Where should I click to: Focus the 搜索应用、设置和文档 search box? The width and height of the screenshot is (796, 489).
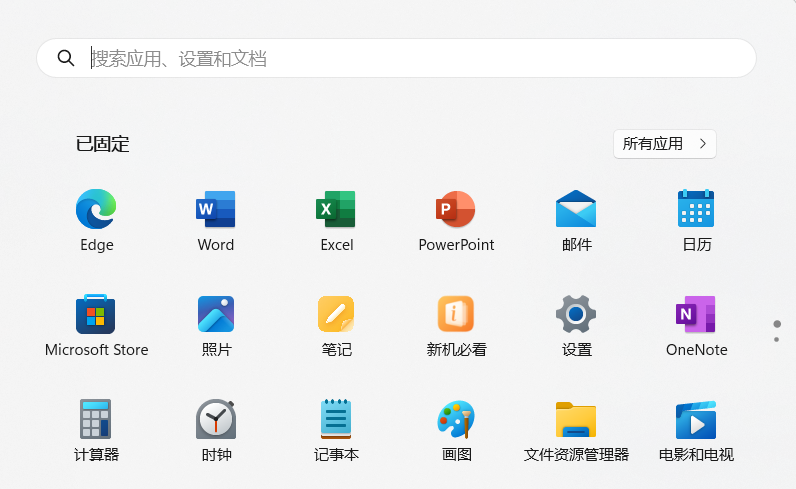[396, 58]
